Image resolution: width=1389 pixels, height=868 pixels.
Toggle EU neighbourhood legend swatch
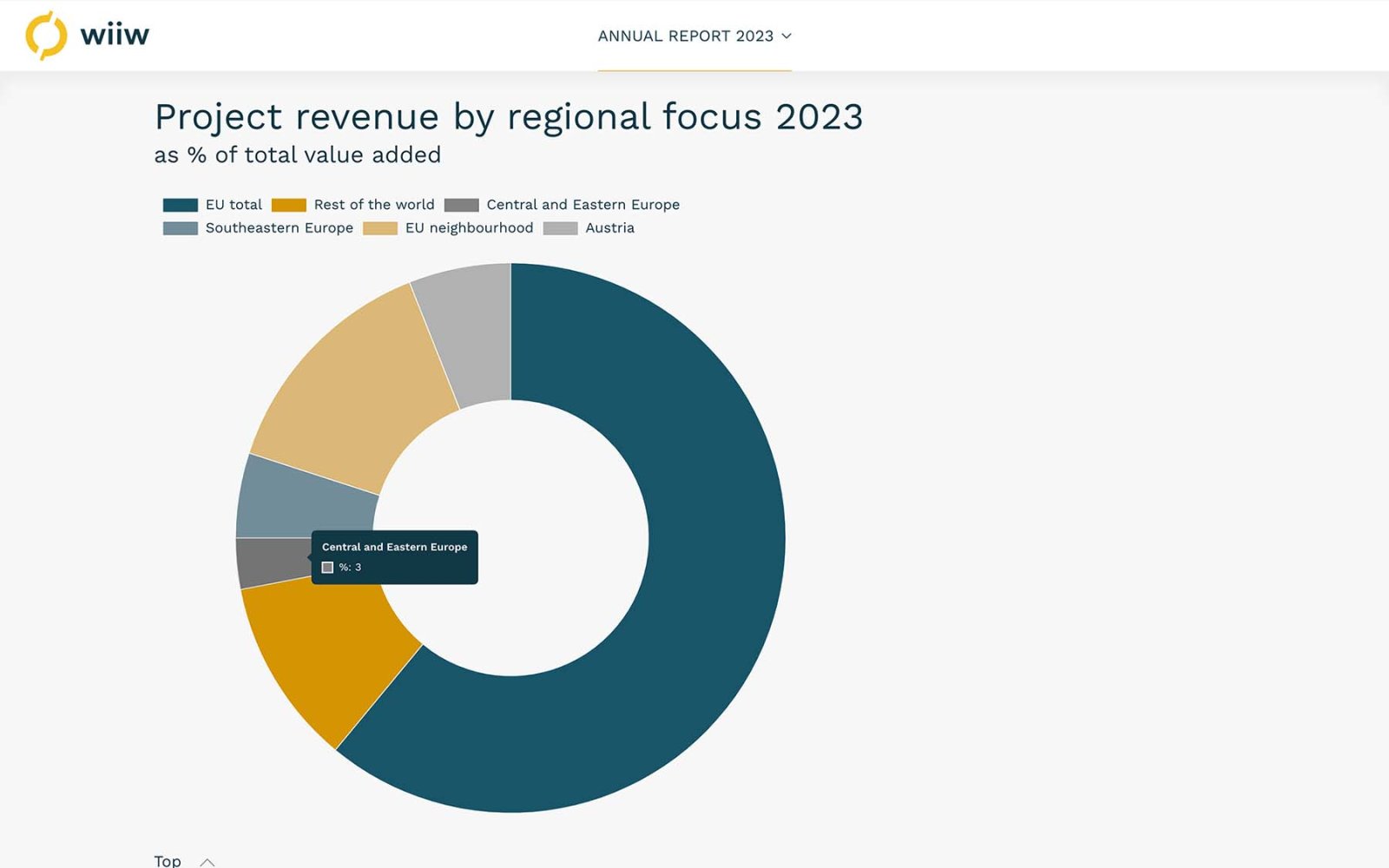(x=380, y=228)
